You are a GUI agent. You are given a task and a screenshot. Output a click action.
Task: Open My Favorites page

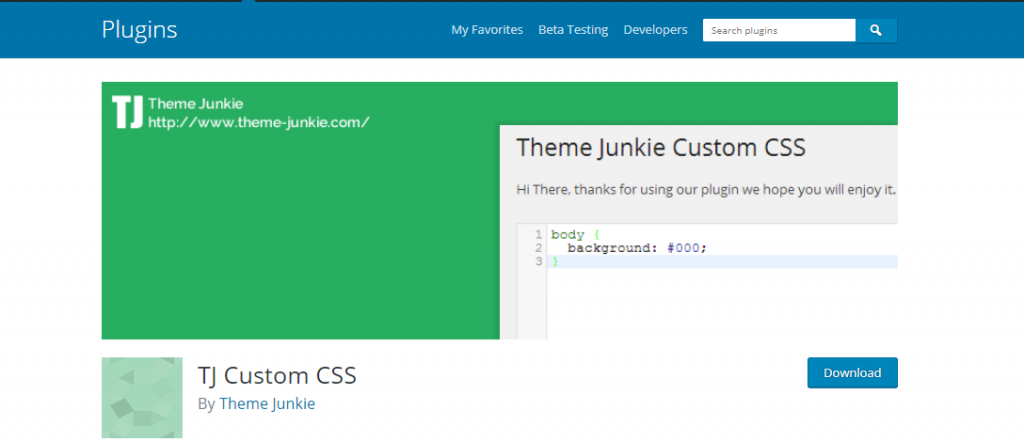[x=487, y=30]
